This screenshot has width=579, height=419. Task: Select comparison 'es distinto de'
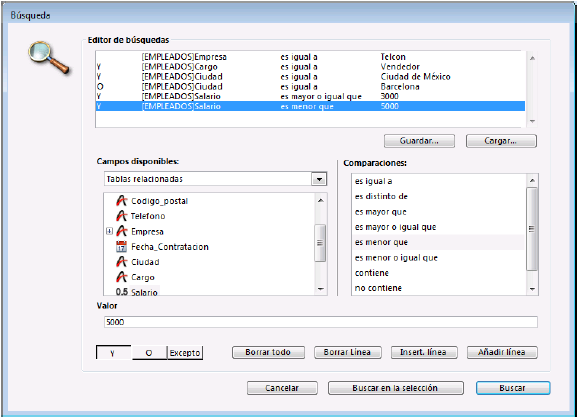(381, 196)
